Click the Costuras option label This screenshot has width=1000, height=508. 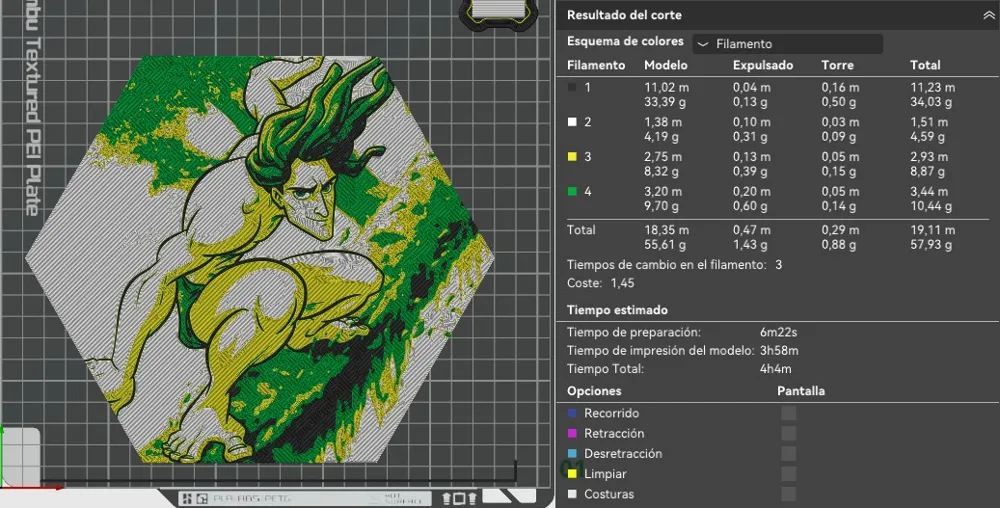point(609,494)
